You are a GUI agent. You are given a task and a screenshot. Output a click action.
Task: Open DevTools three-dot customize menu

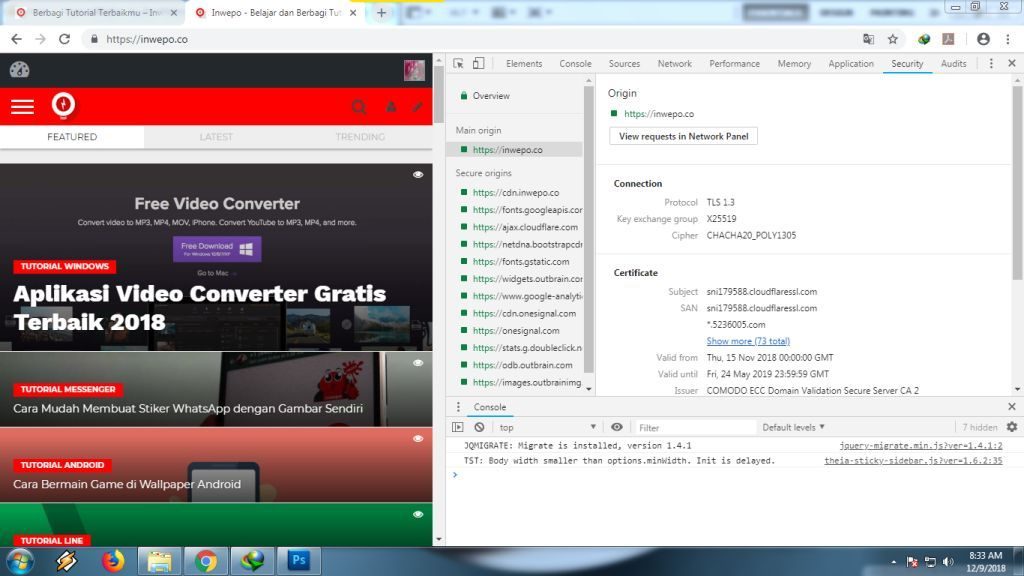point(991,63)
